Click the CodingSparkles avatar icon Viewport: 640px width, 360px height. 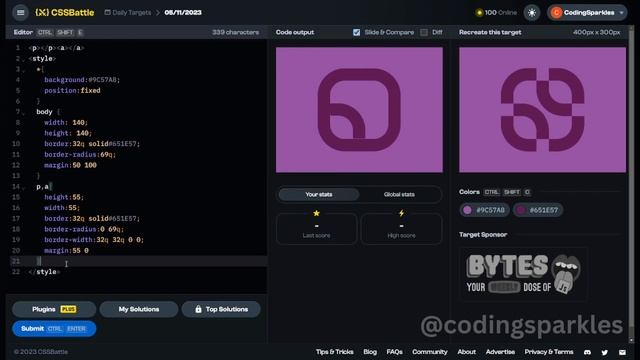[x=556, y=13]
